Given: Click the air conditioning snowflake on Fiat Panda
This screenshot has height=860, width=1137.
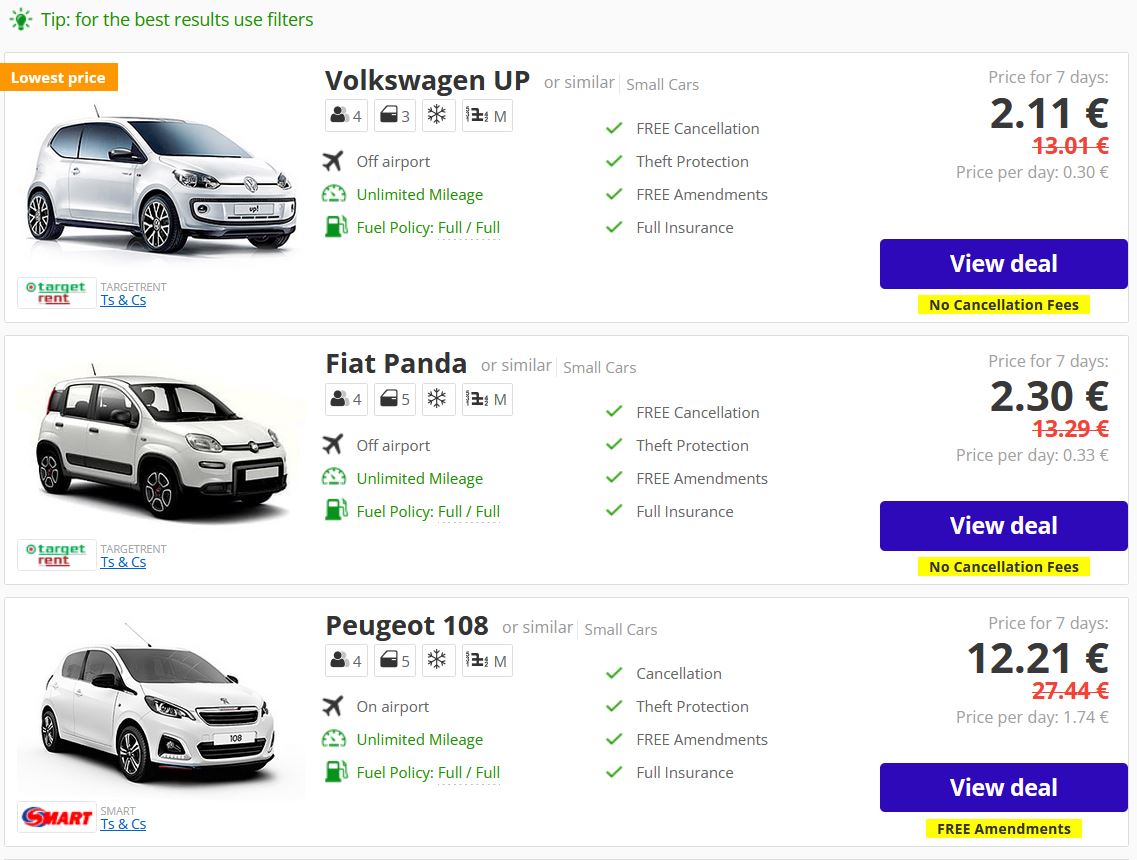Looking at the screenshot, I should click(x=437, y=399).
